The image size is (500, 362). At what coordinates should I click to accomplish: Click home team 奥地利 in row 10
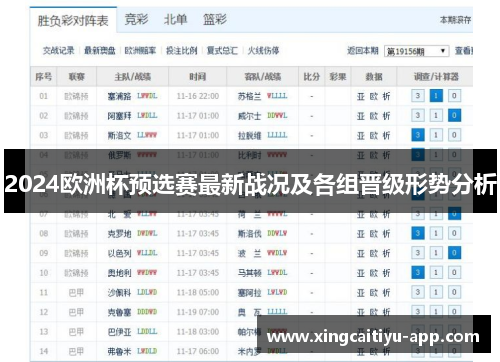[x=119, y=273]
